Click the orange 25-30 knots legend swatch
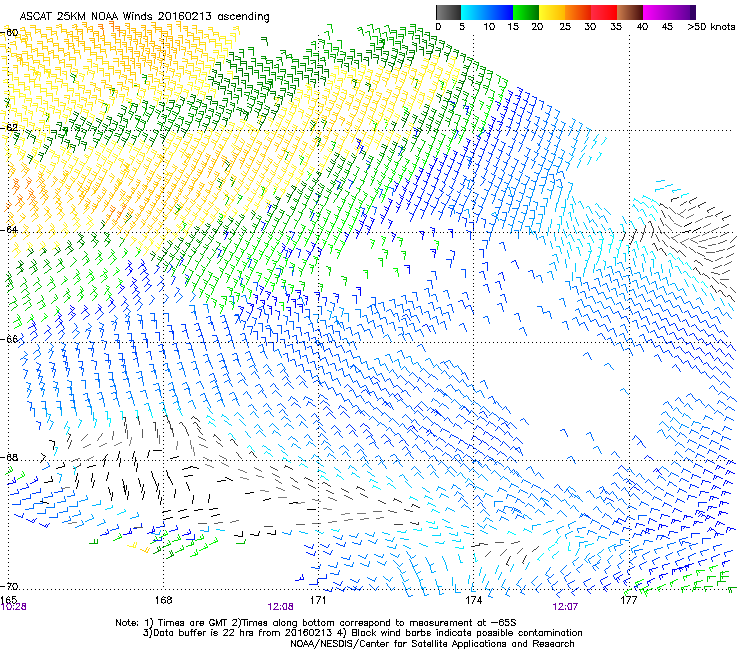The width and height of the screenshot is (740, 650). [578, 12]
